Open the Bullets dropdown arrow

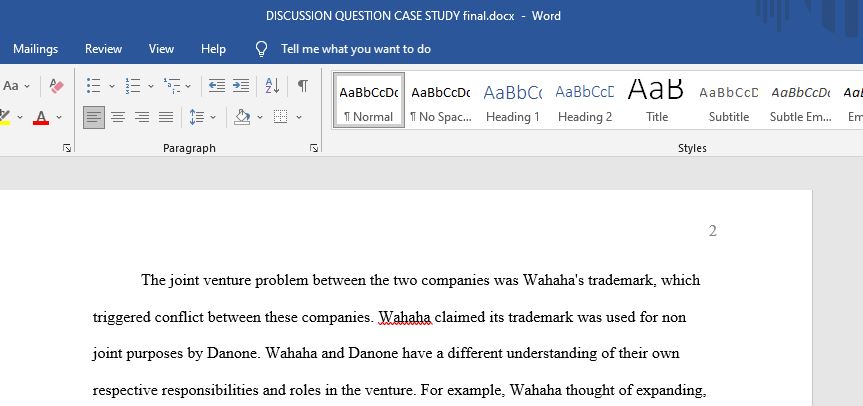click(x=112, y=86)
